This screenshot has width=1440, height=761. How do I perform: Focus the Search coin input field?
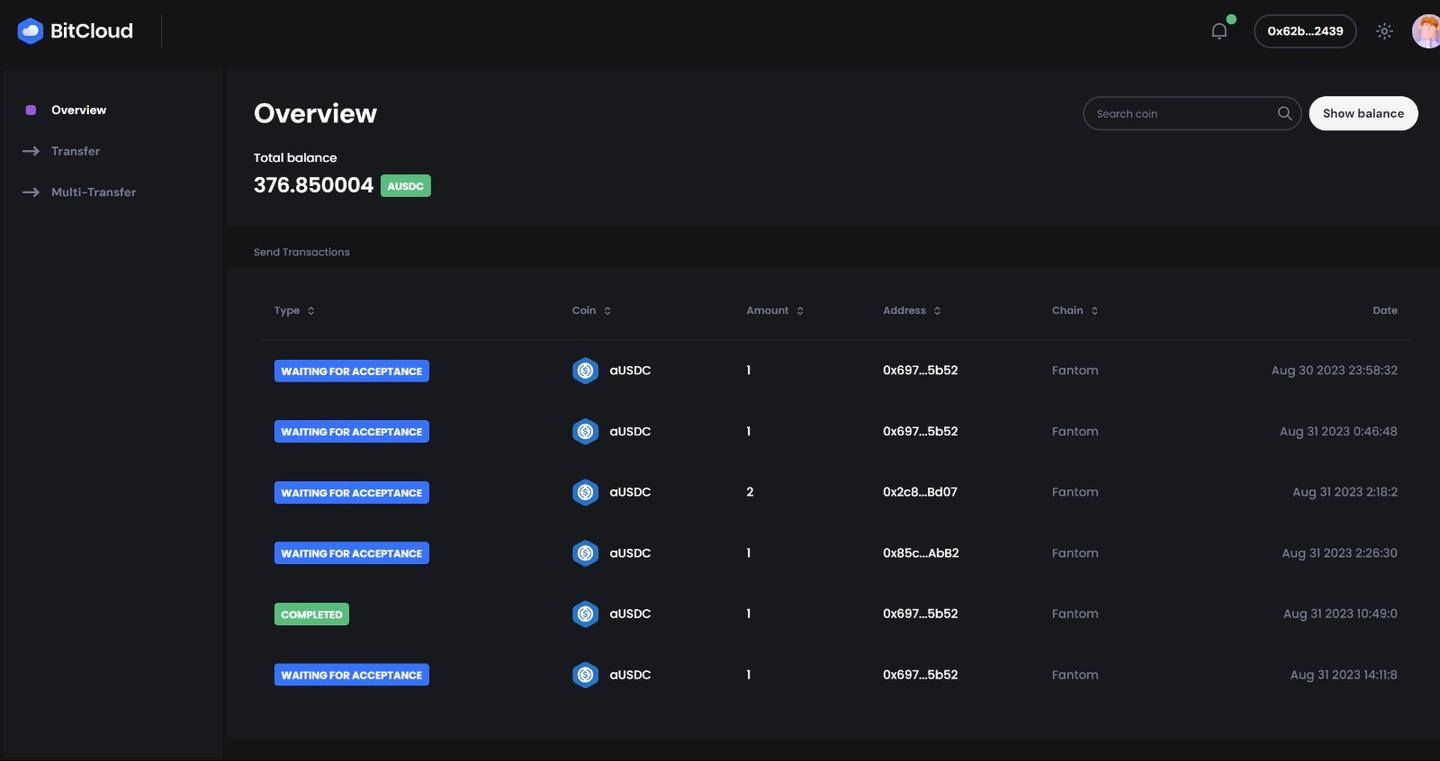click(1192, 113)
